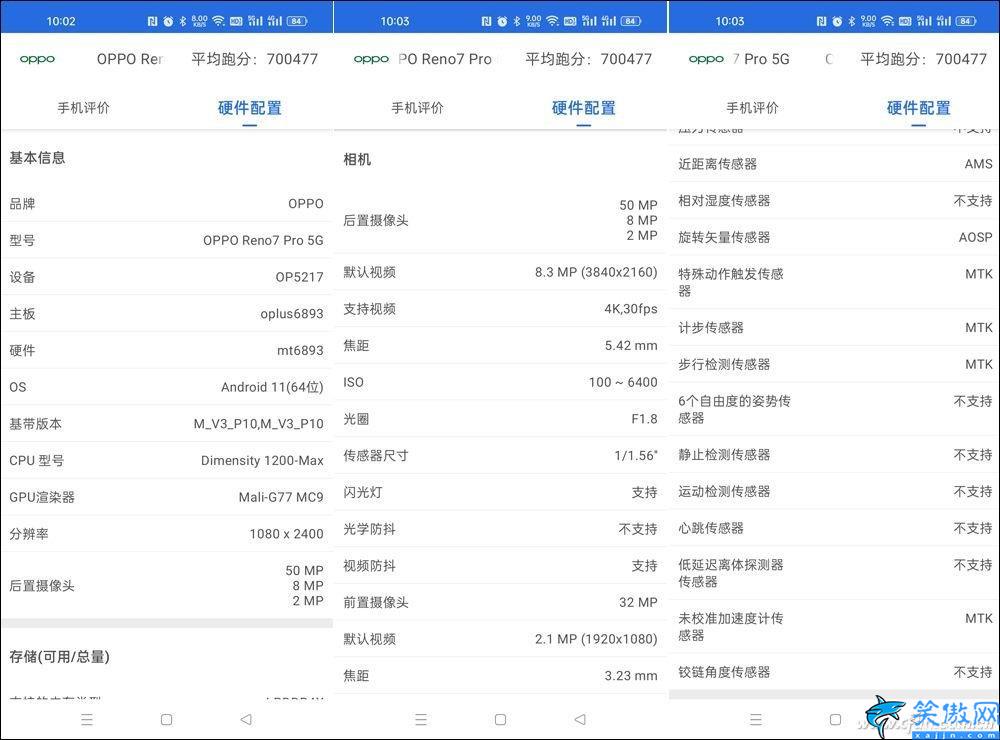
Task: Select the 旋转矢量传感器 AOSP row
Action: 834,237
